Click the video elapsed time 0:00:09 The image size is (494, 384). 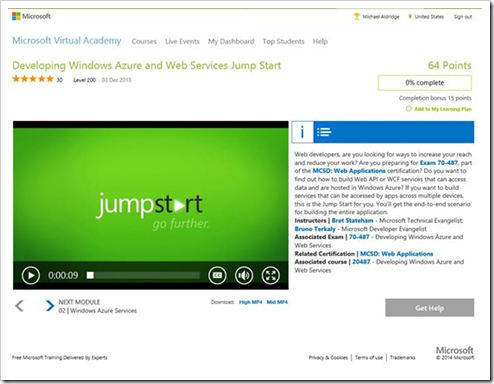63,275
